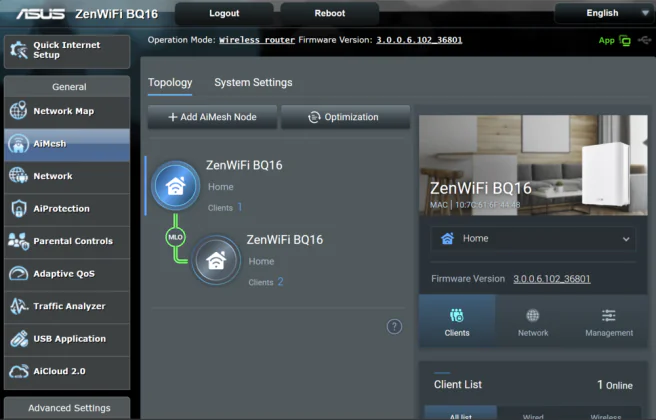Screen dimensions: 656x420
Task: Click the USB status icon in header
Action: [645, 40]
